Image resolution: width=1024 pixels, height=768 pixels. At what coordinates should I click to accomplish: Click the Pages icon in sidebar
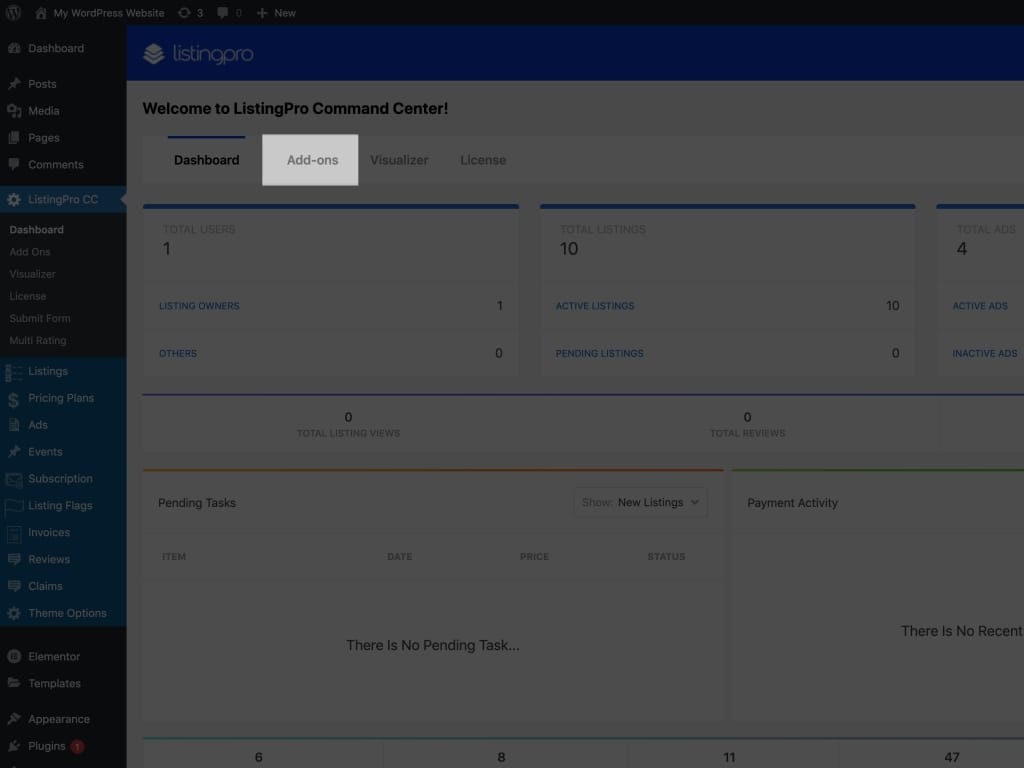[x=14, y=138]
